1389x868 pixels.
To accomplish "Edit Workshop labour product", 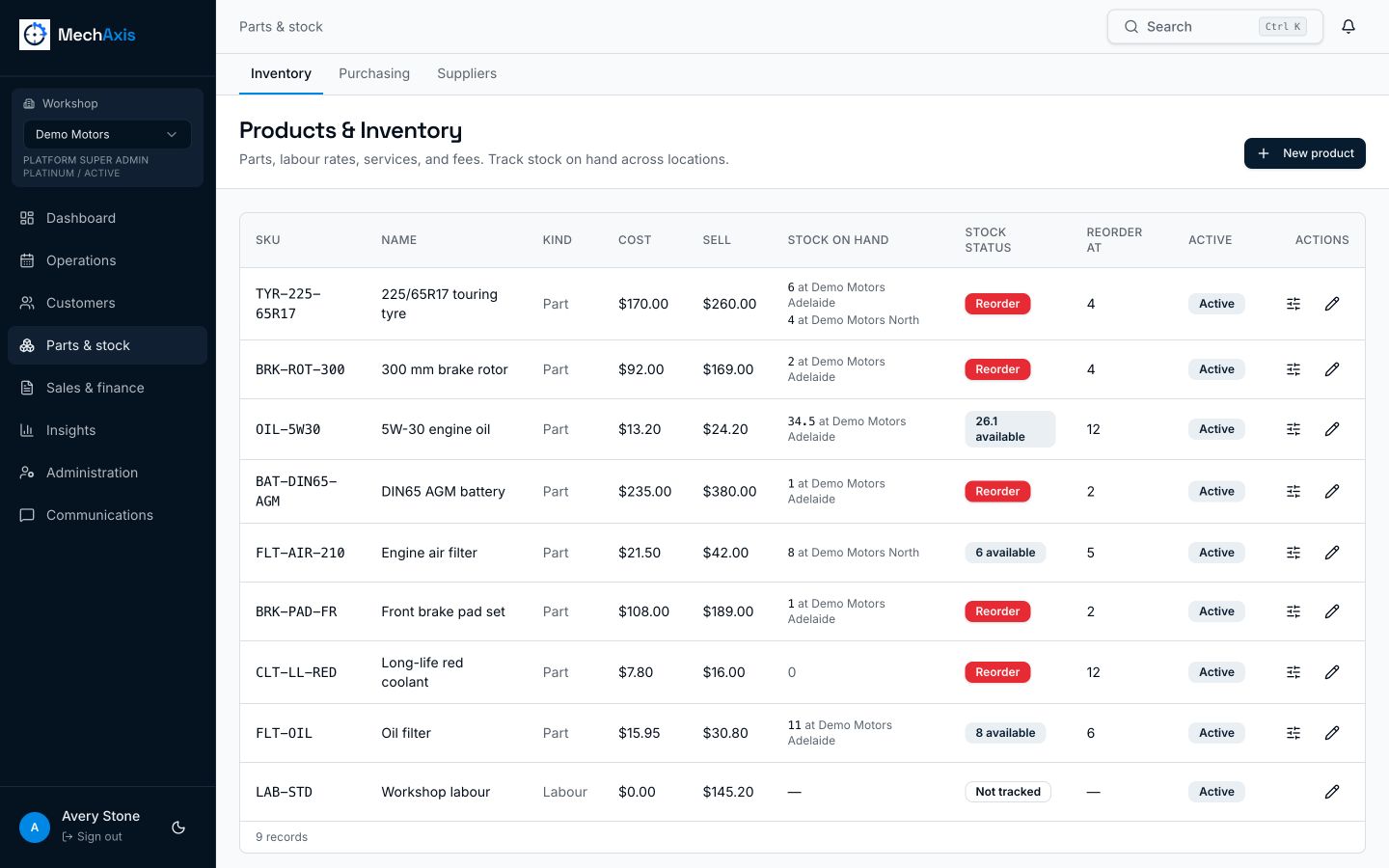I will pyautogui.click(x=1332, y=792).
